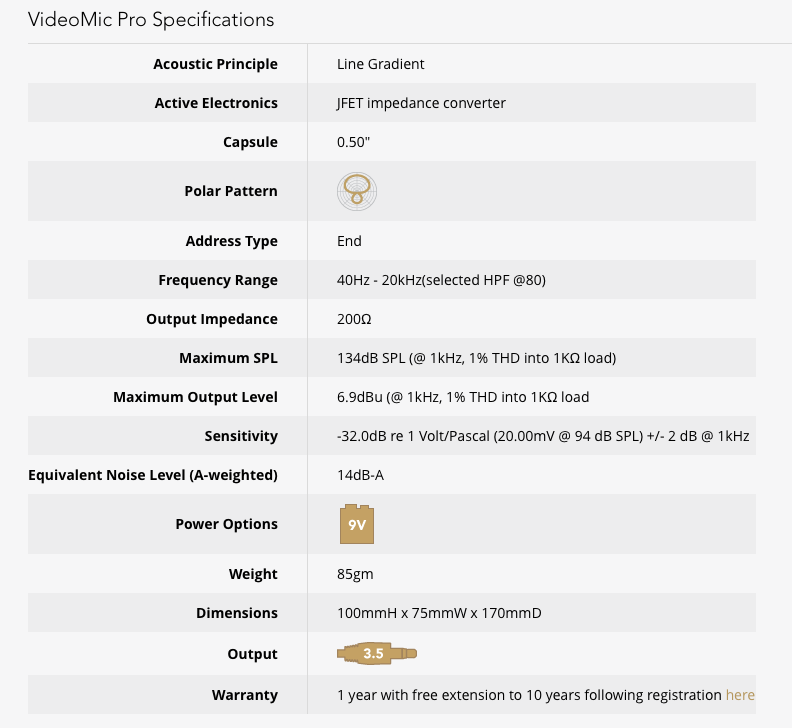Image resolution: width=792 pixels, height=728 pixels.
Task: Click the Dimensions value text
Action: click(x=439, y=613)
